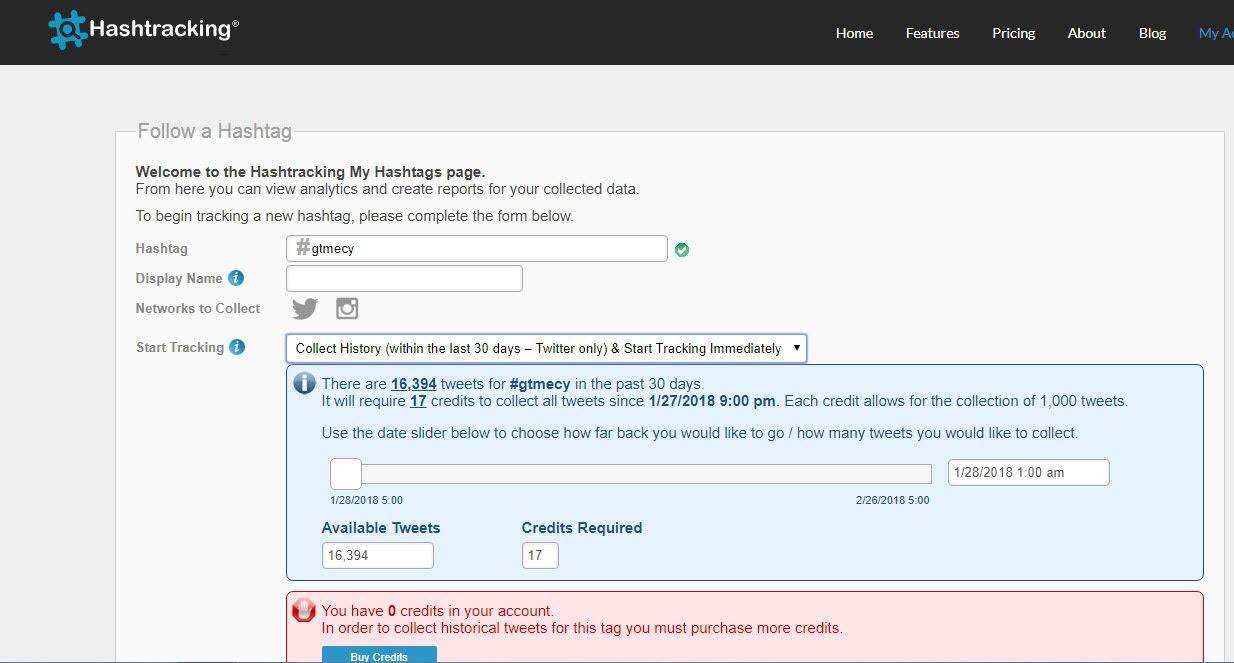This screenshot has width=1234, height=663.
Task: Focus the Hashtag input field
Action: coord(485,248)
